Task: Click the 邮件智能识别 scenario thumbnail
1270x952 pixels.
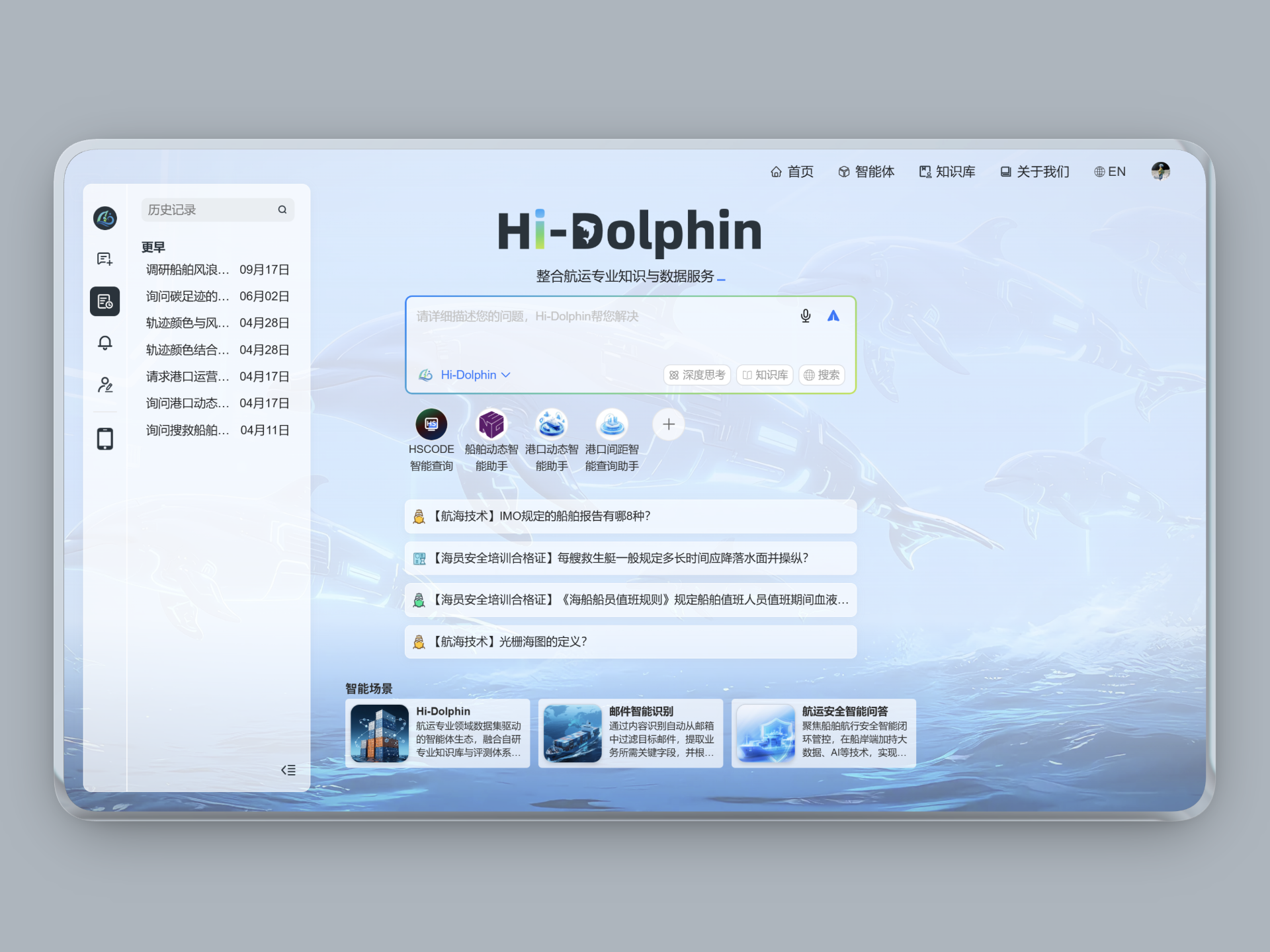Action: click(572, 733)
